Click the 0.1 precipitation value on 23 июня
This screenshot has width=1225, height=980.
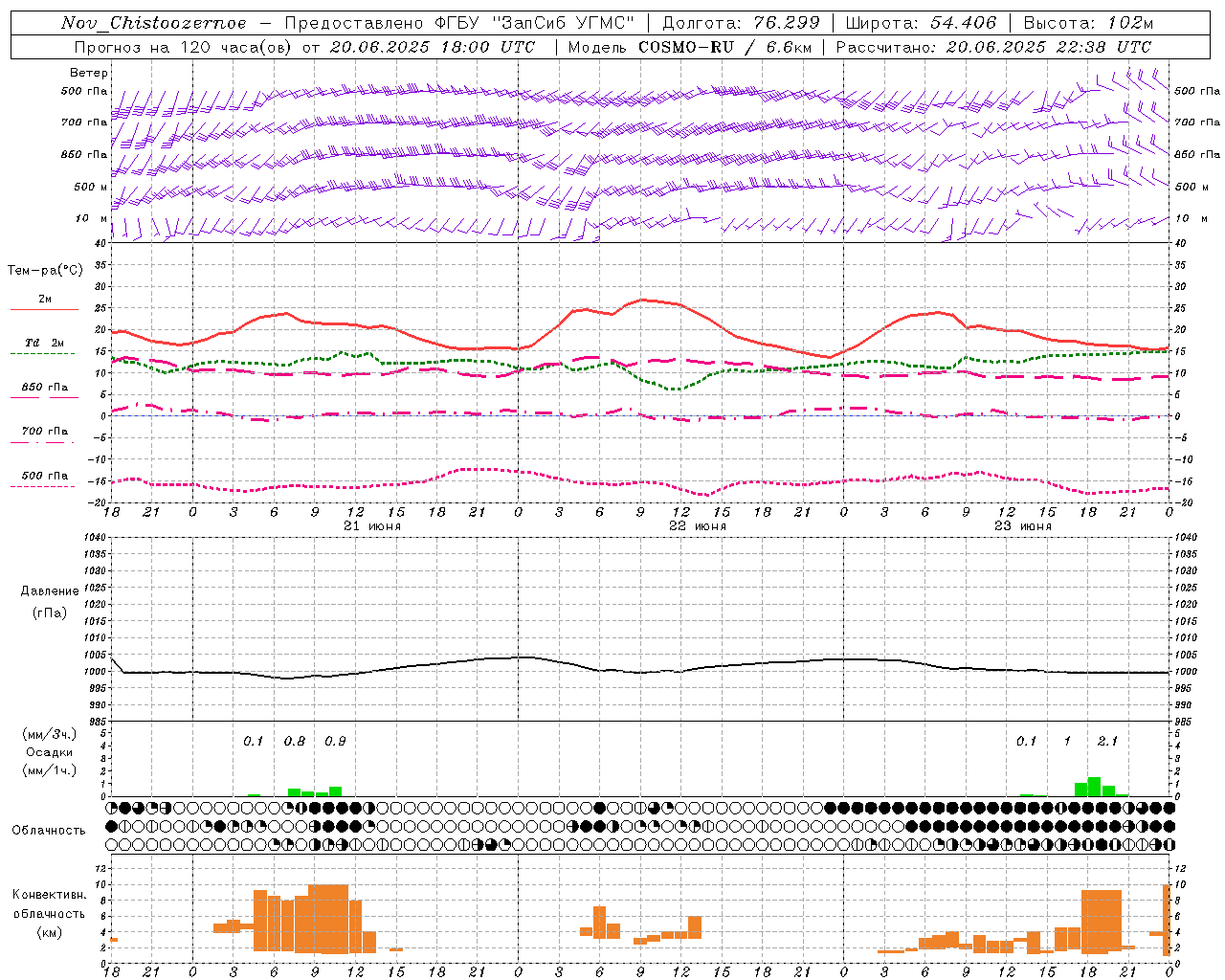(x=1026, y=742)
